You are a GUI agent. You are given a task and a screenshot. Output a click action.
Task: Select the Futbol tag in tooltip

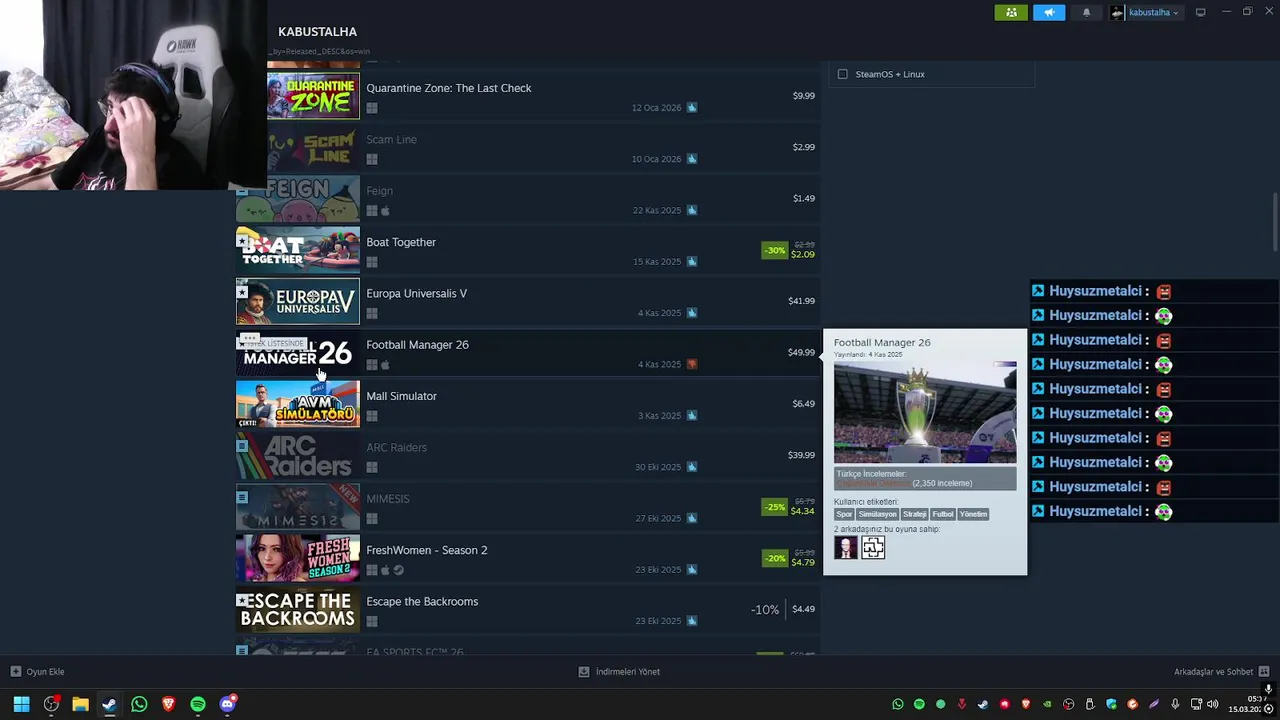pyautogui.click(x=943, y=514)
